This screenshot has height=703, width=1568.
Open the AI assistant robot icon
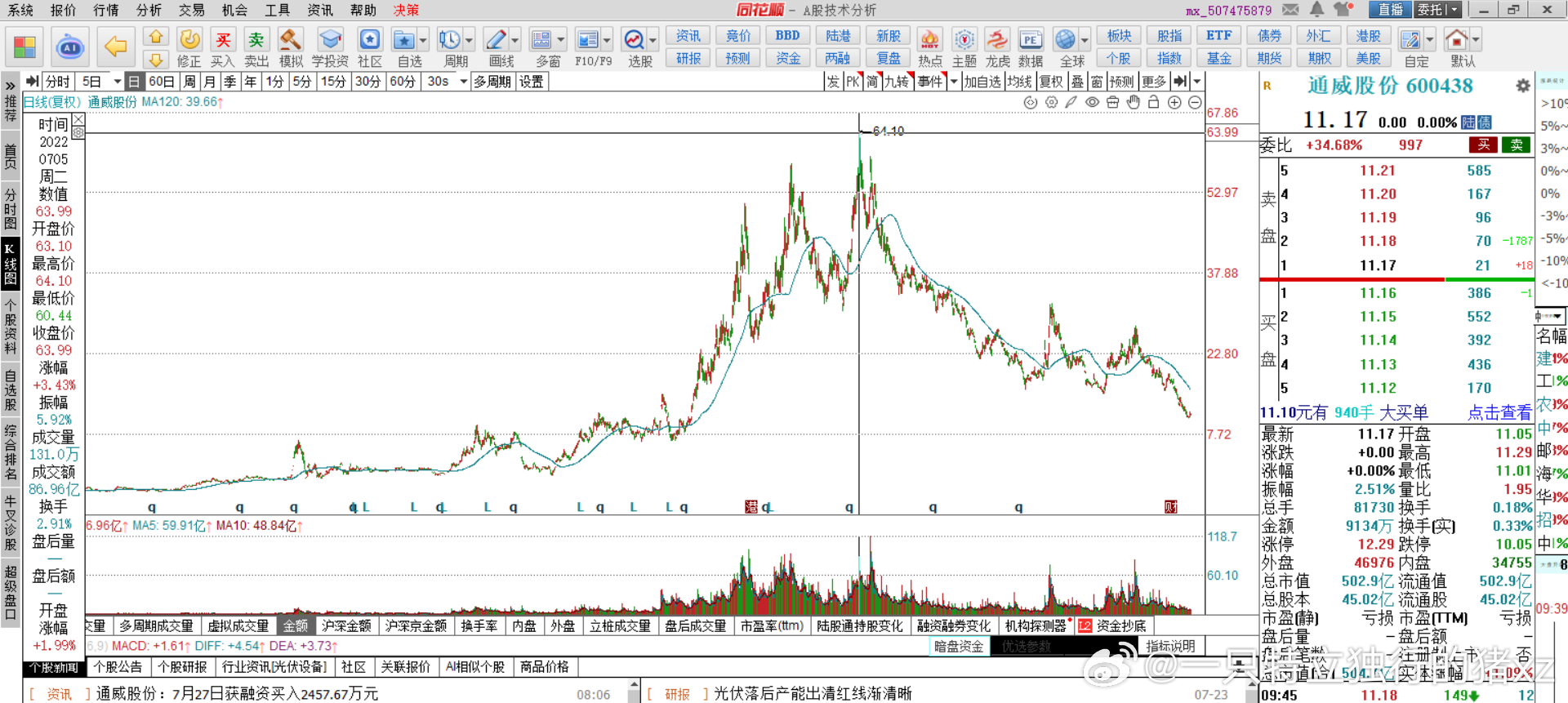70,47
